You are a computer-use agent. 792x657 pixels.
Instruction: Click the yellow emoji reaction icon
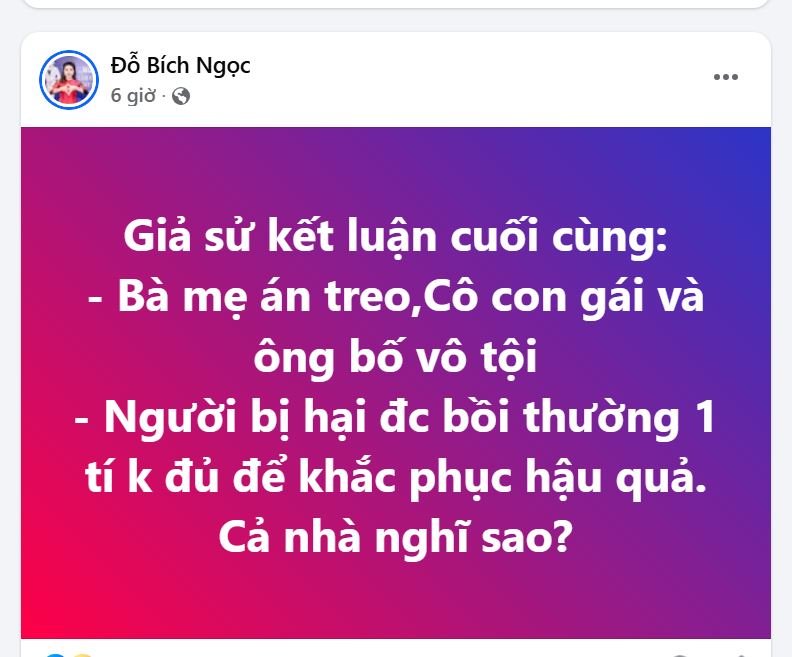[83, 654]
